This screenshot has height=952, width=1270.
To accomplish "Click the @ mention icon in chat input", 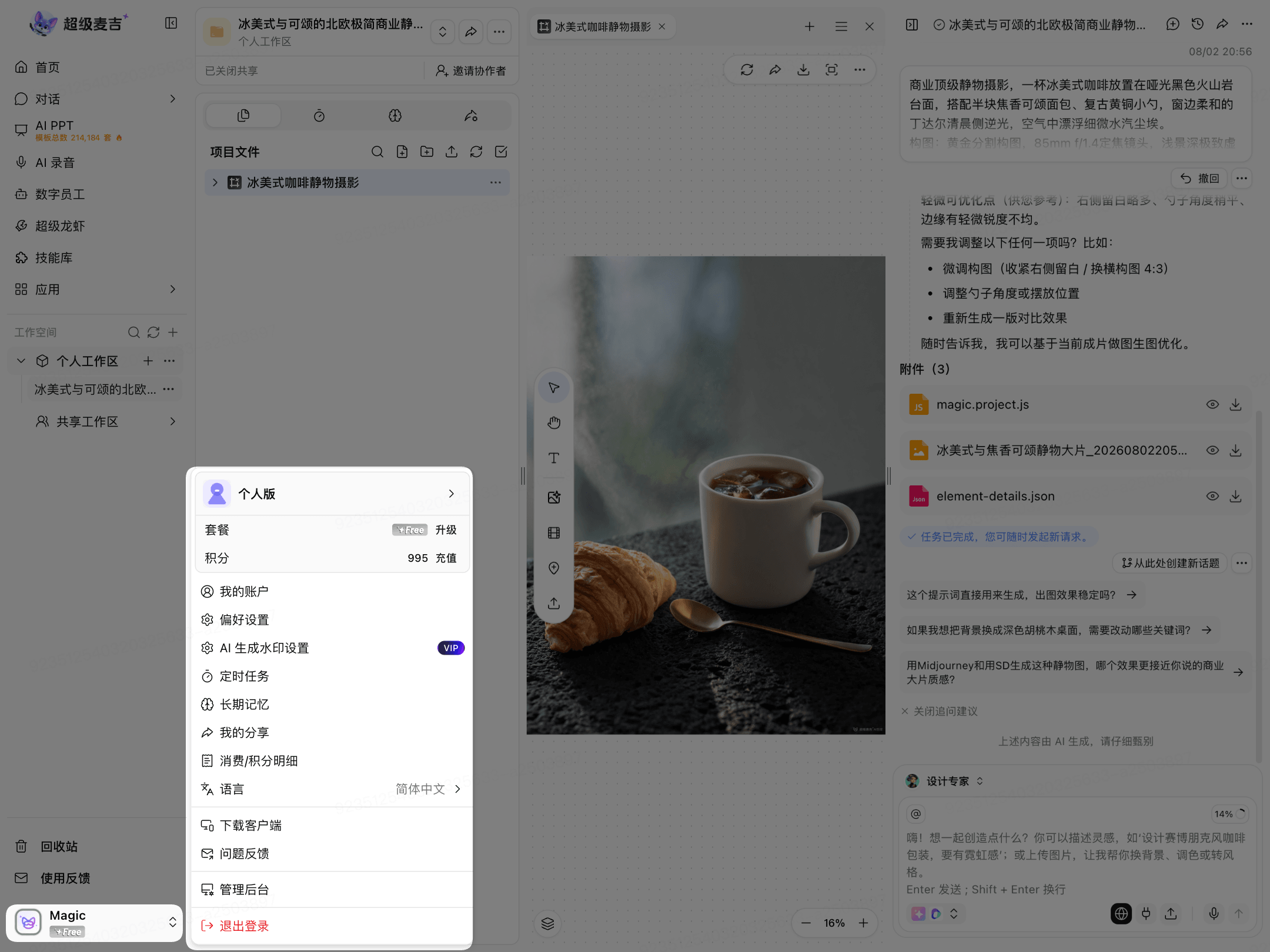I will [x=916, y=814].
